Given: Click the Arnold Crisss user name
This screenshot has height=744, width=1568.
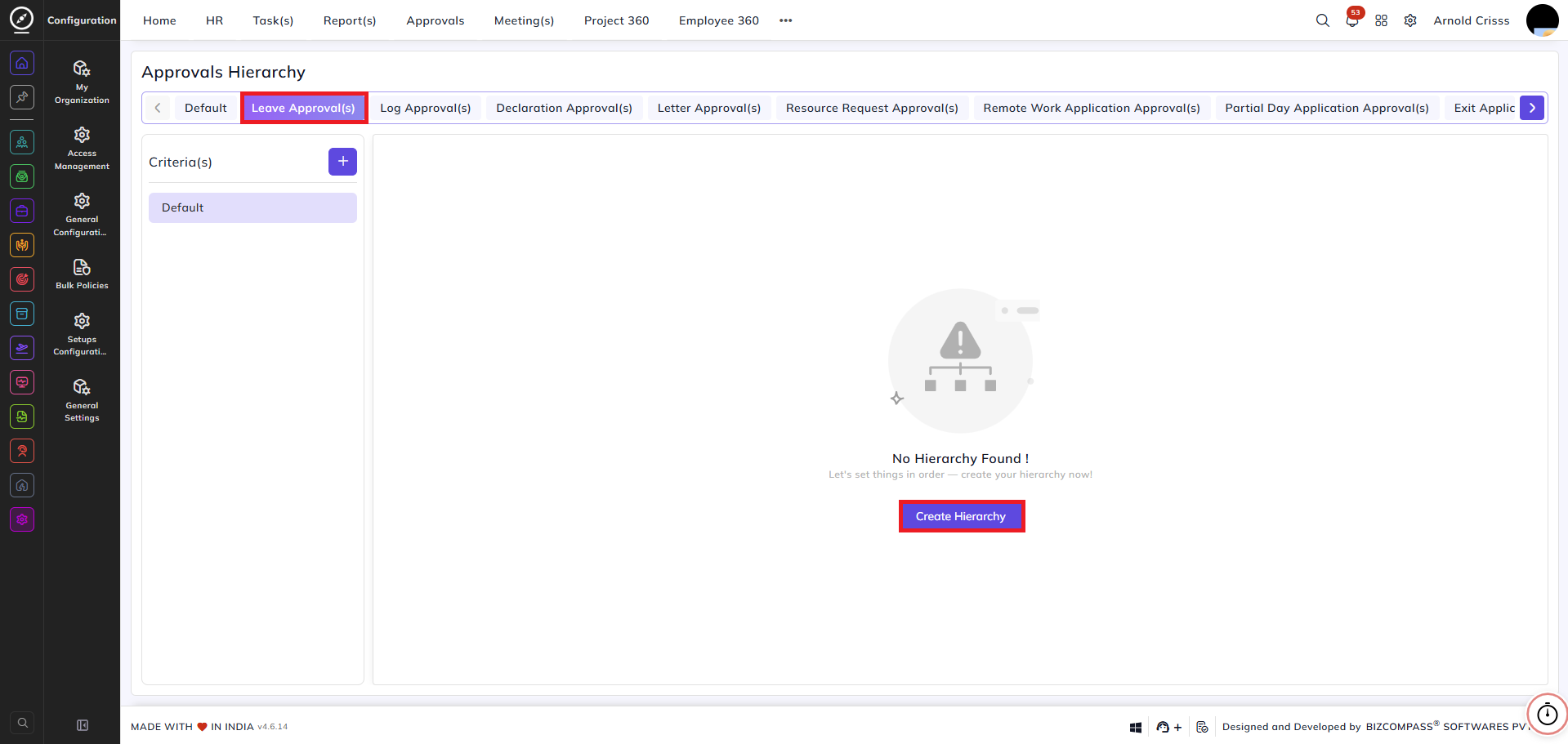Looking at the screenshot, I should click(x=1472, y=20).
